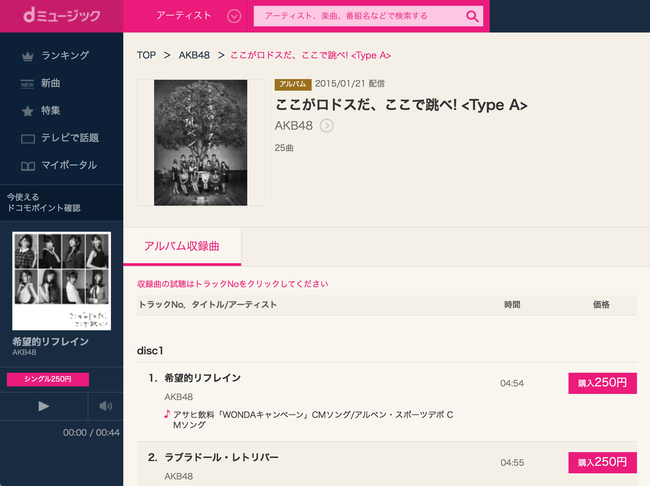Image resolution: width=650 pixels, height=486 pixels.
Task: Click the music note icon on track 1 tie-up
Action: click(x=167, y=414)
